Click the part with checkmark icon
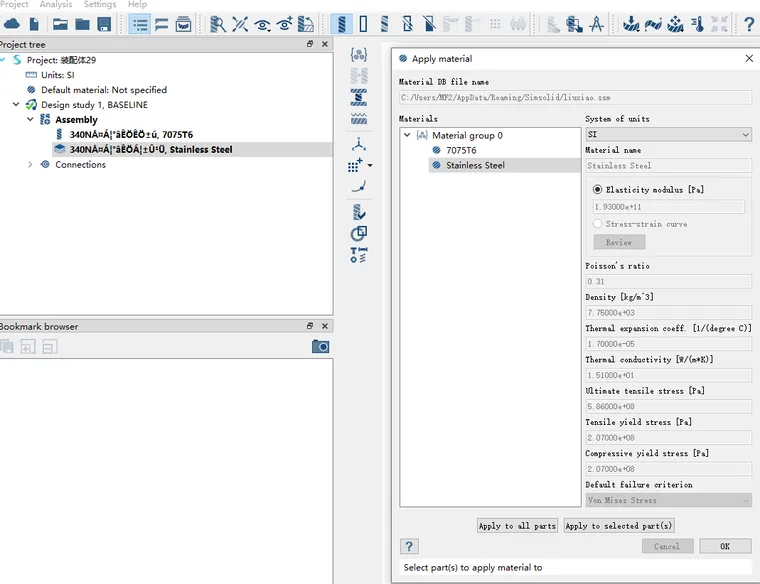 (x=359, y=212)
